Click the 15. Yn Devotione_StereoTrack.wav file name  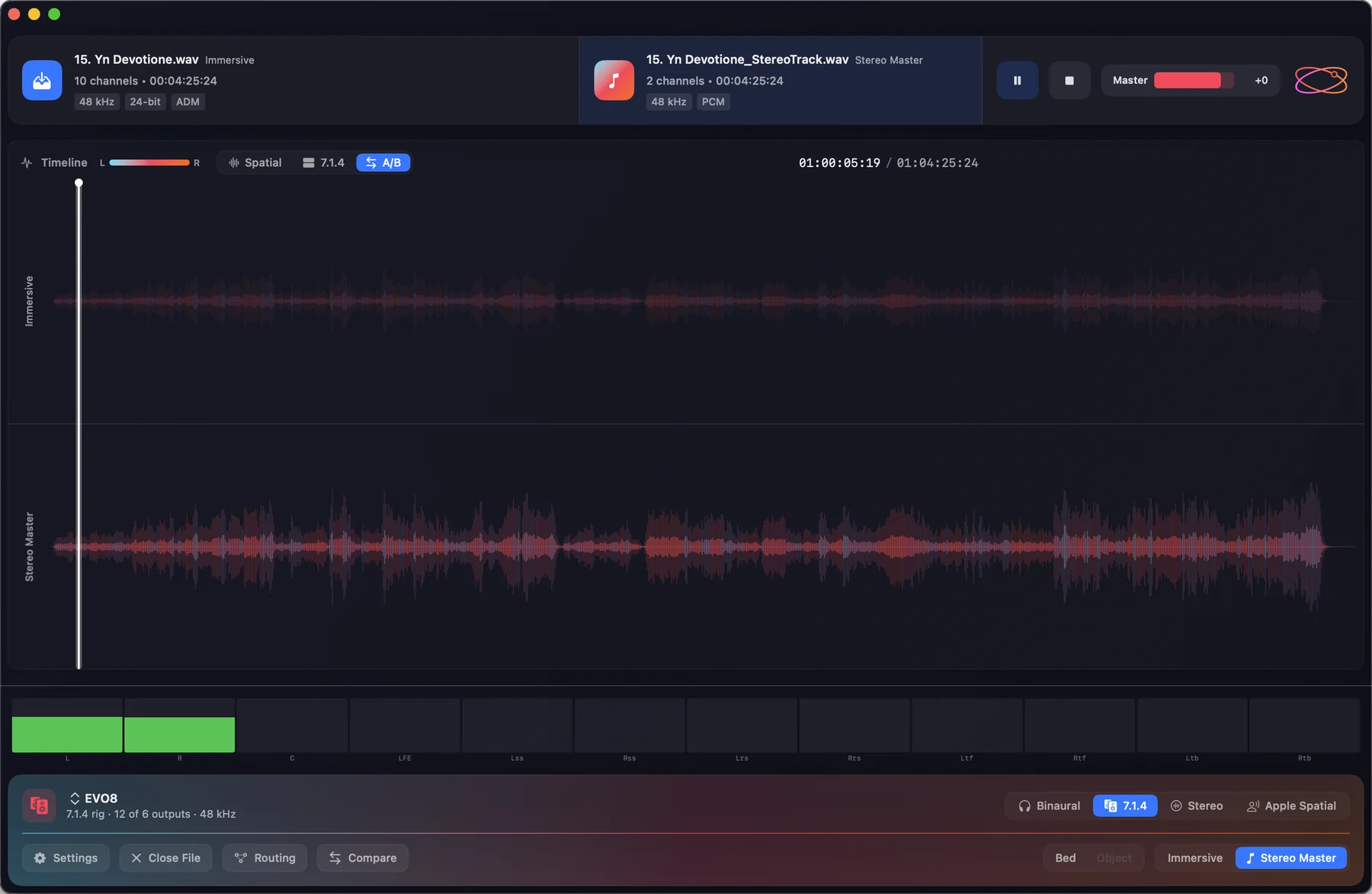747,59
